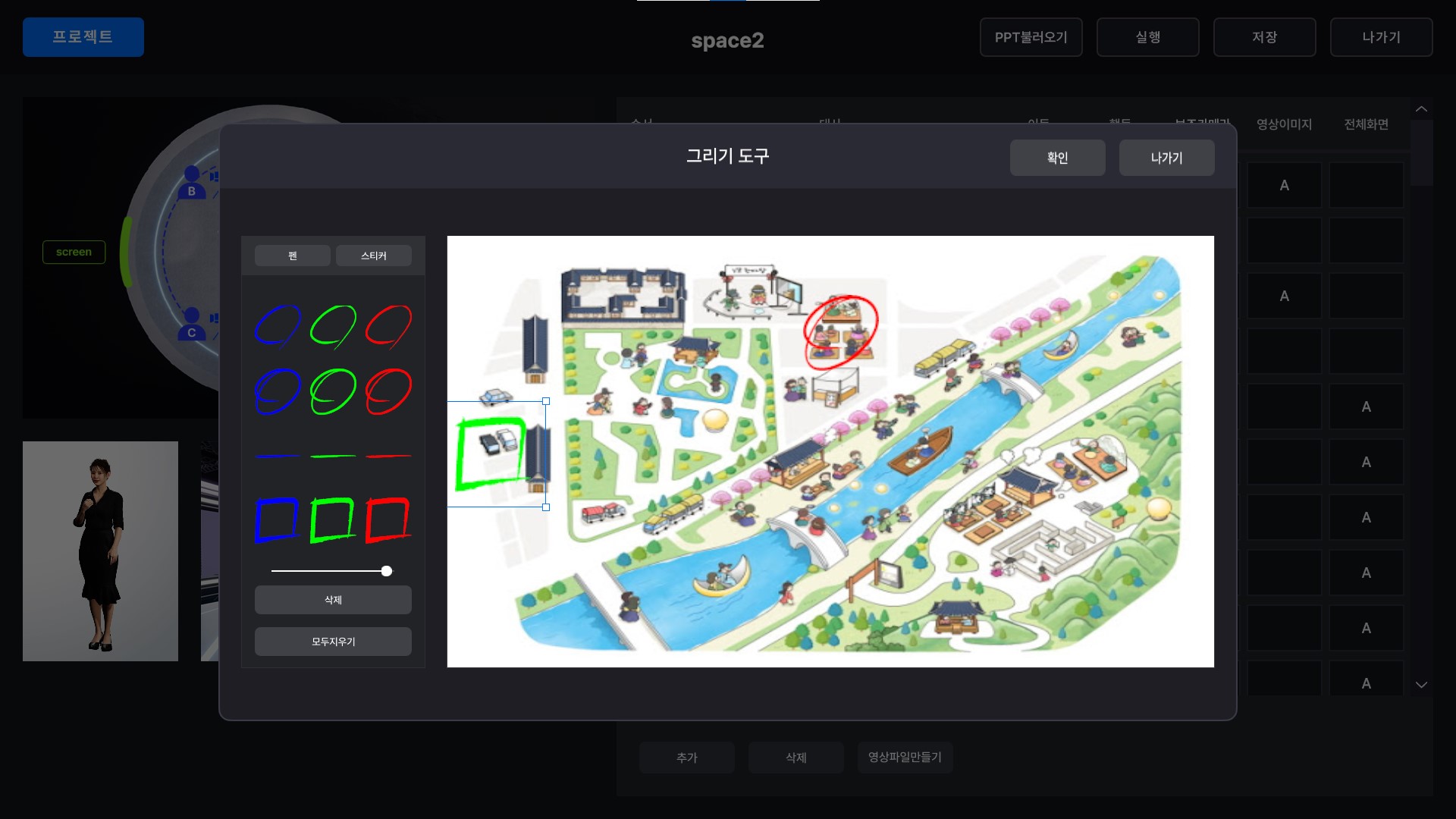Viewport: 1456px width, 819px height.
Task: Select the thin green circle sticker
Action: click(x=333, y=326)
